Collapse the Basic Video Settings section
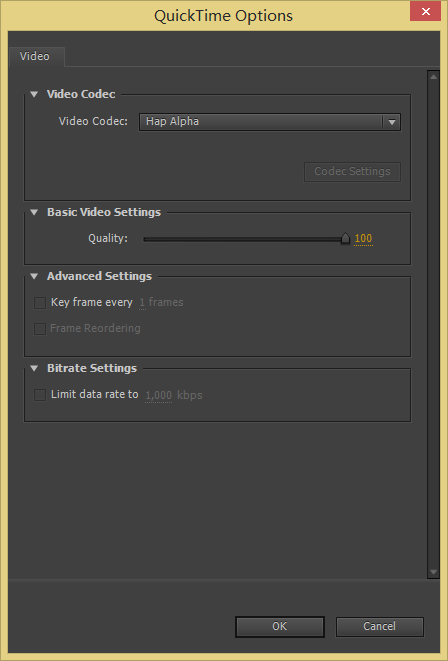This screenshot has height=661, width=448. (x=34, y=212)
